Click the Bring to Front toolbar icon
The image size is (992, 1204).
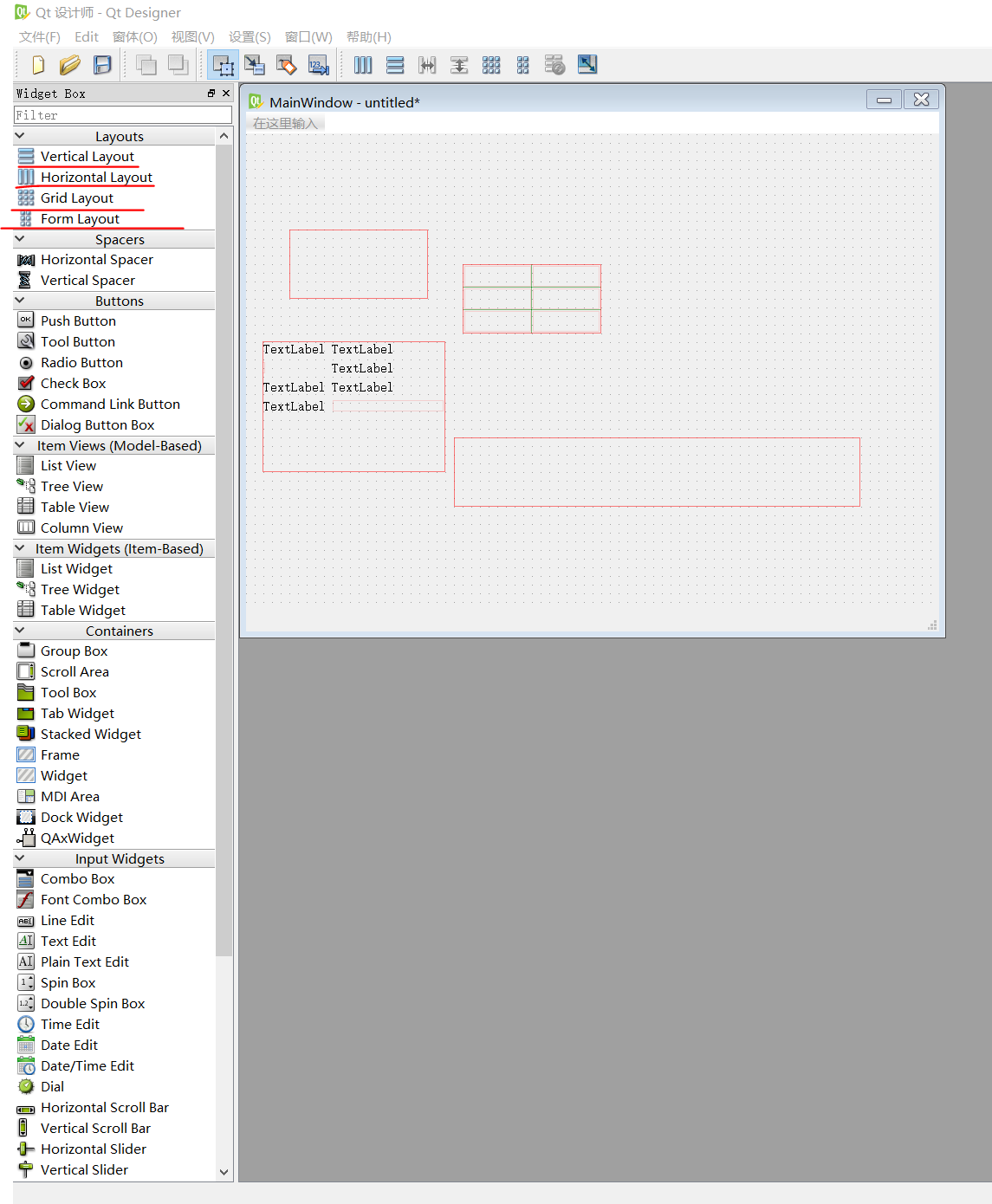[x=178, y=65]
